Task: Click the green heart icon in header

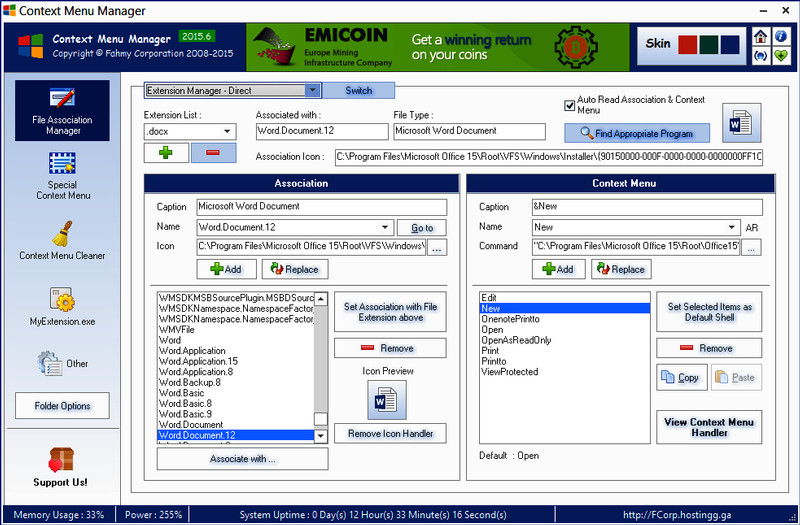Action: pos(781,56)
